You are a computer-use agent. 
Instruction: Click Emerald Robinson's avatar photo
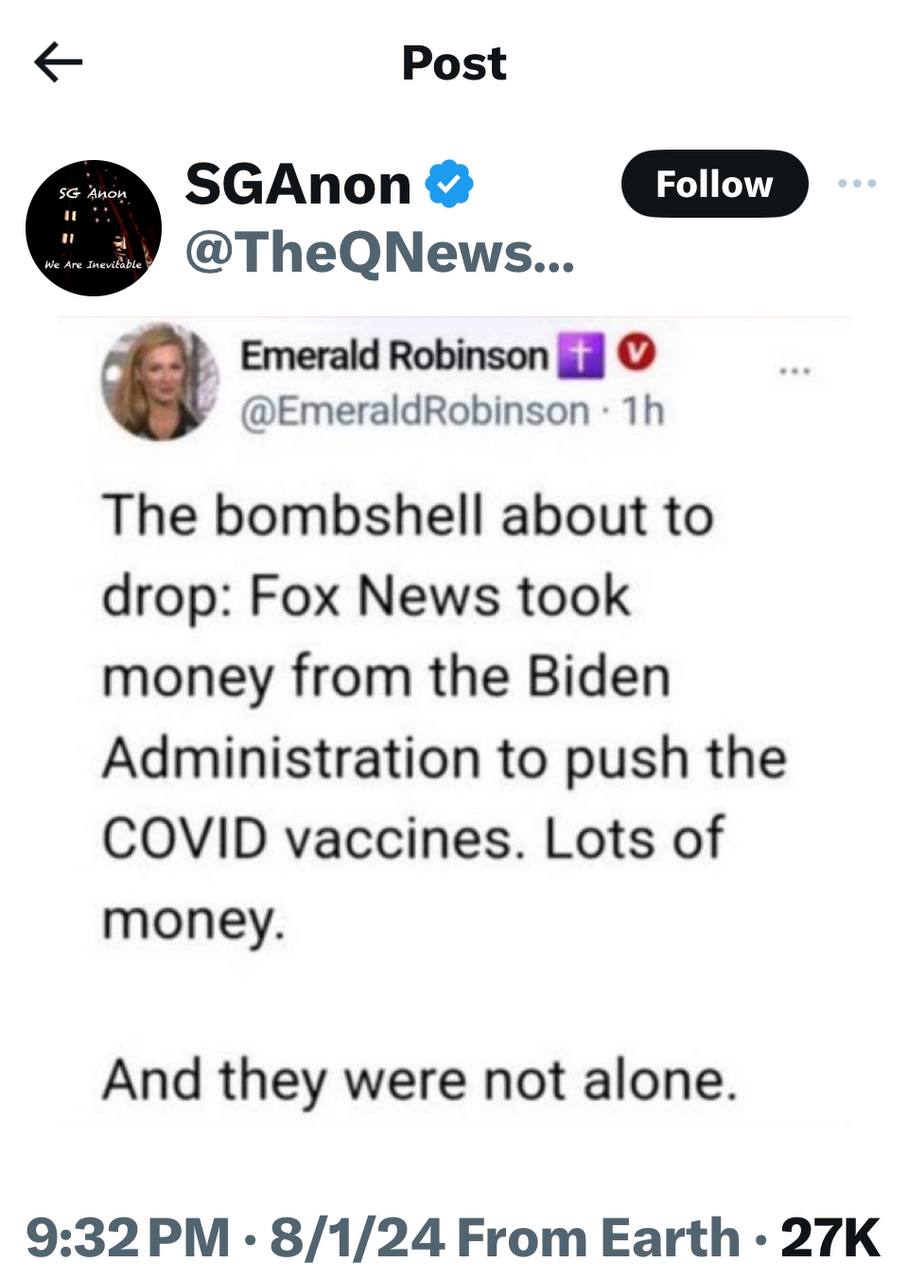(x=160, y=383)
